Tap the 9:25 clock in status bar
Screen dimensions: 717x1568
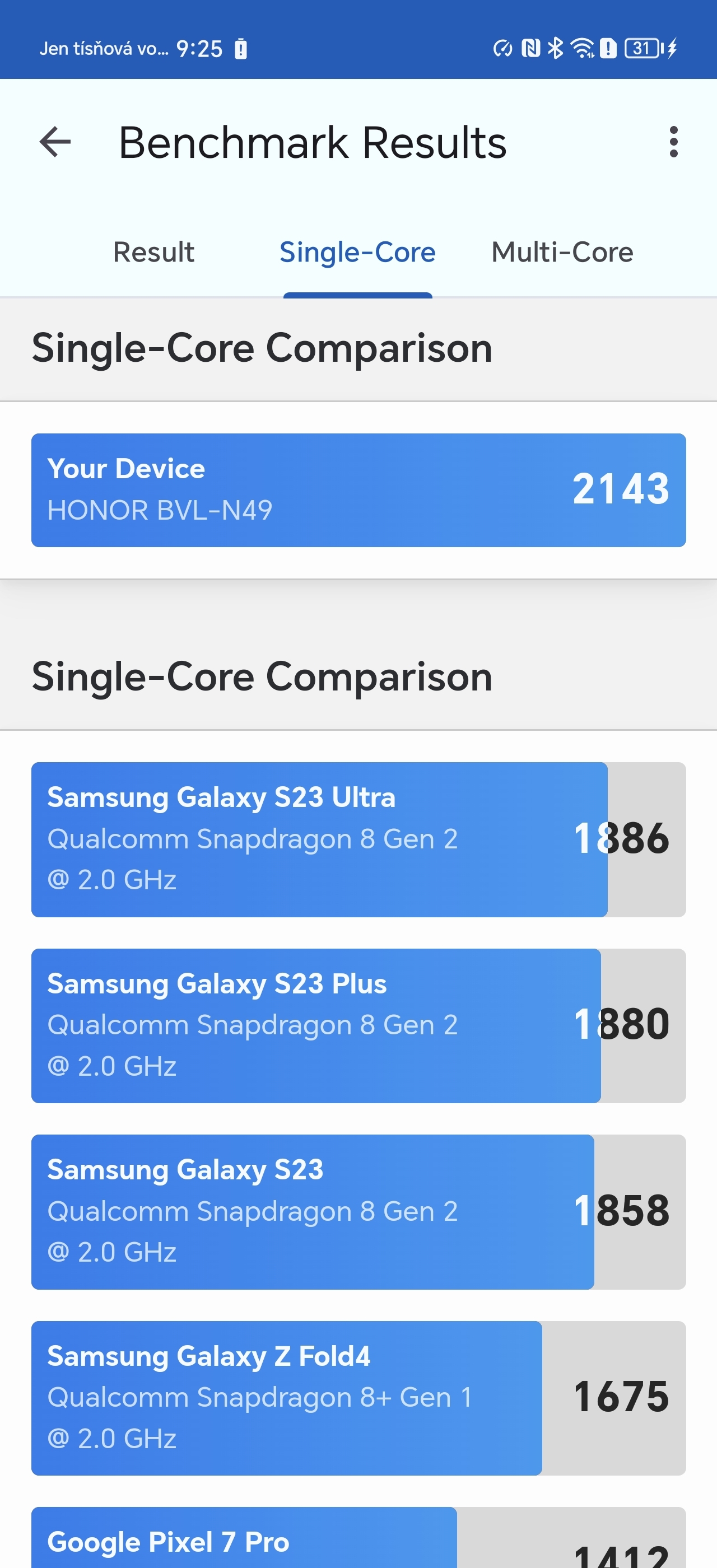click(199, 49)
